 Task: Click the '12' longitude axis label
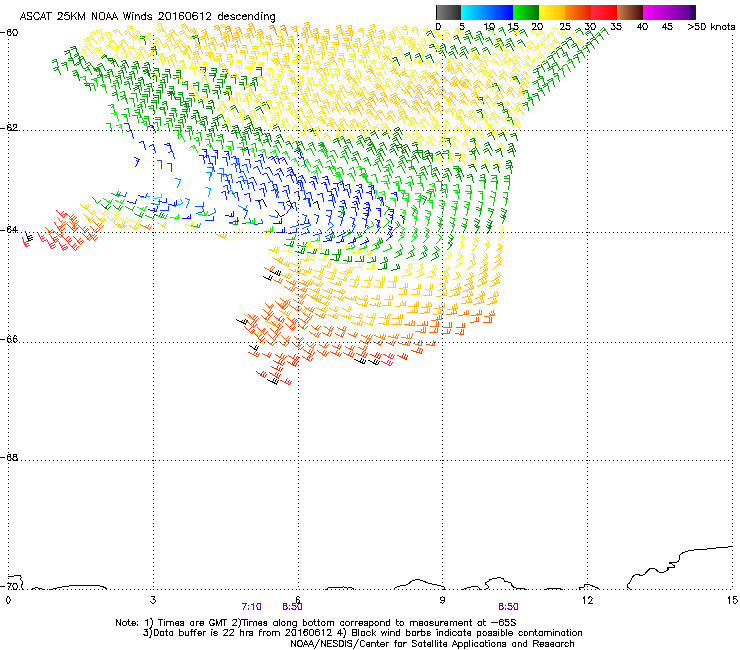coord(587,600)
